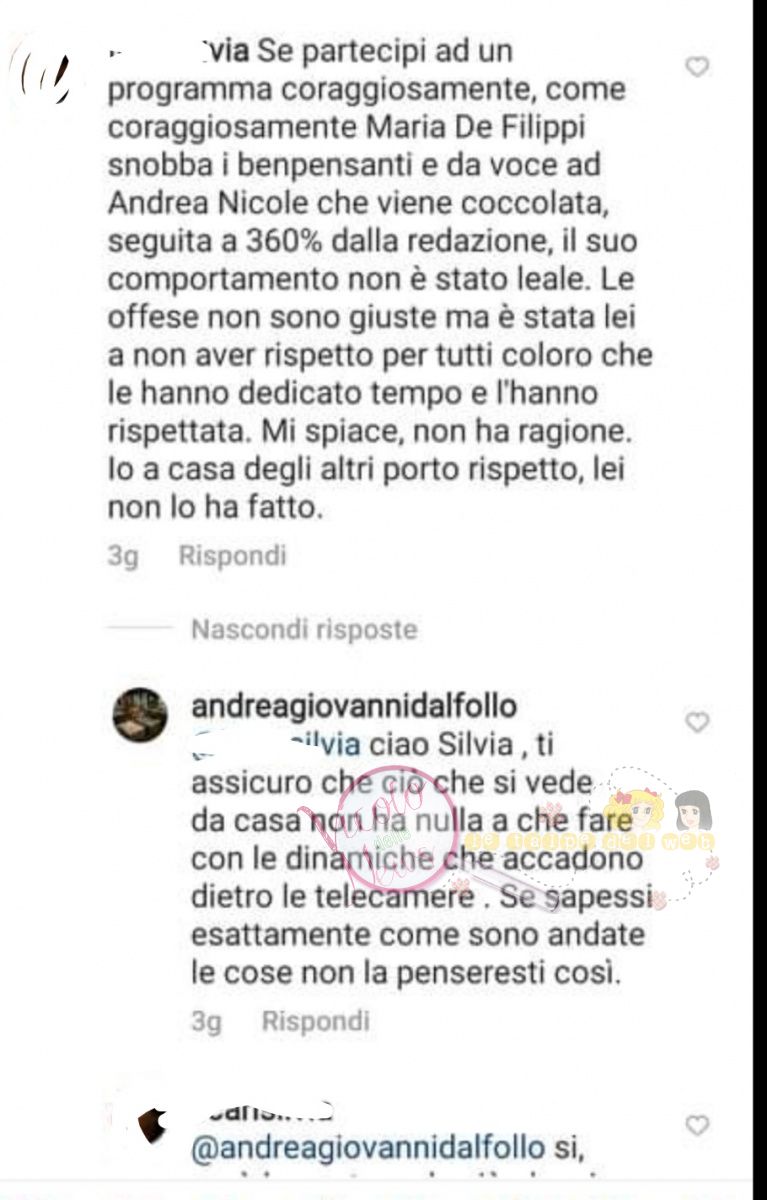
Task: Like the comment starting with @andreagiovannidalfollo si
Action: coord(696,1125)
